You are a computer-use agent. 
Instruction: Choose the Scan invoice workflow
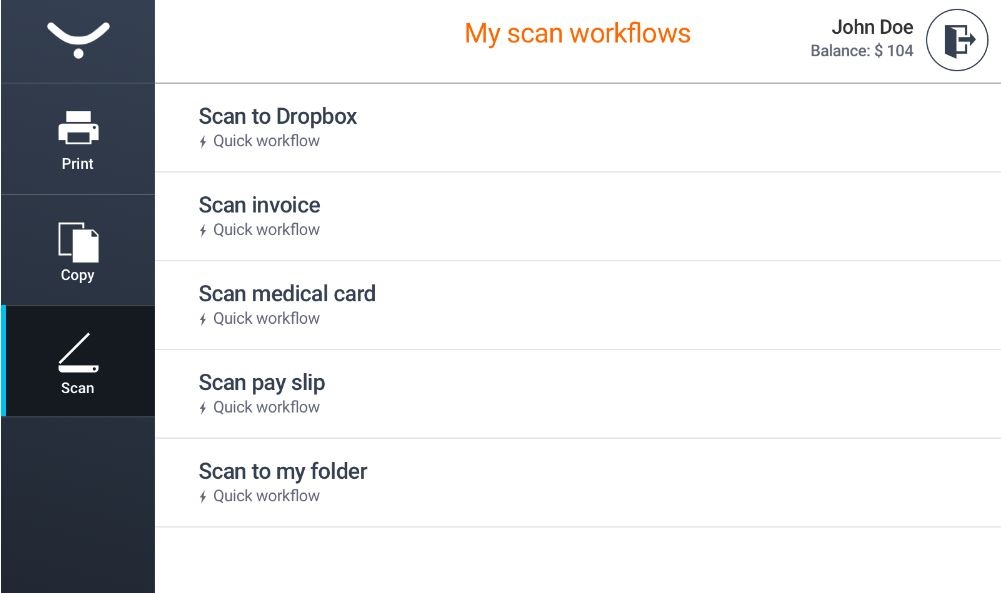260,206
